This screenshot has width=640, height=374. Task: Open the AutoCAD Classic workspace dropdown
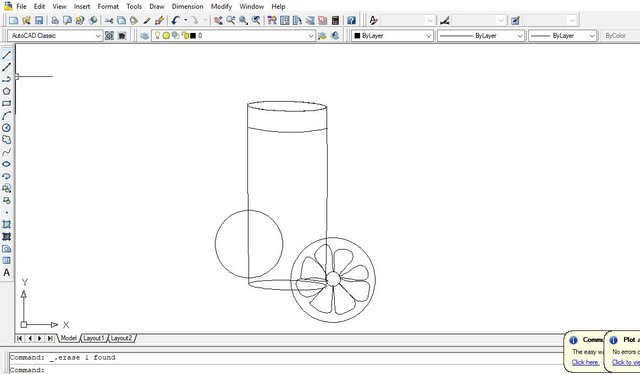tap(55, 36)
